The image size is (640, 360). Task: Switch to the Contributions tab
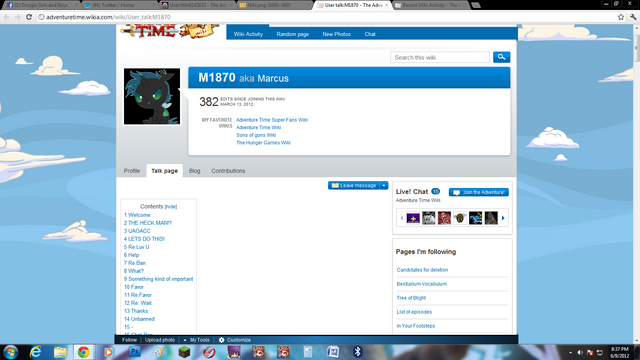point(228,171)
